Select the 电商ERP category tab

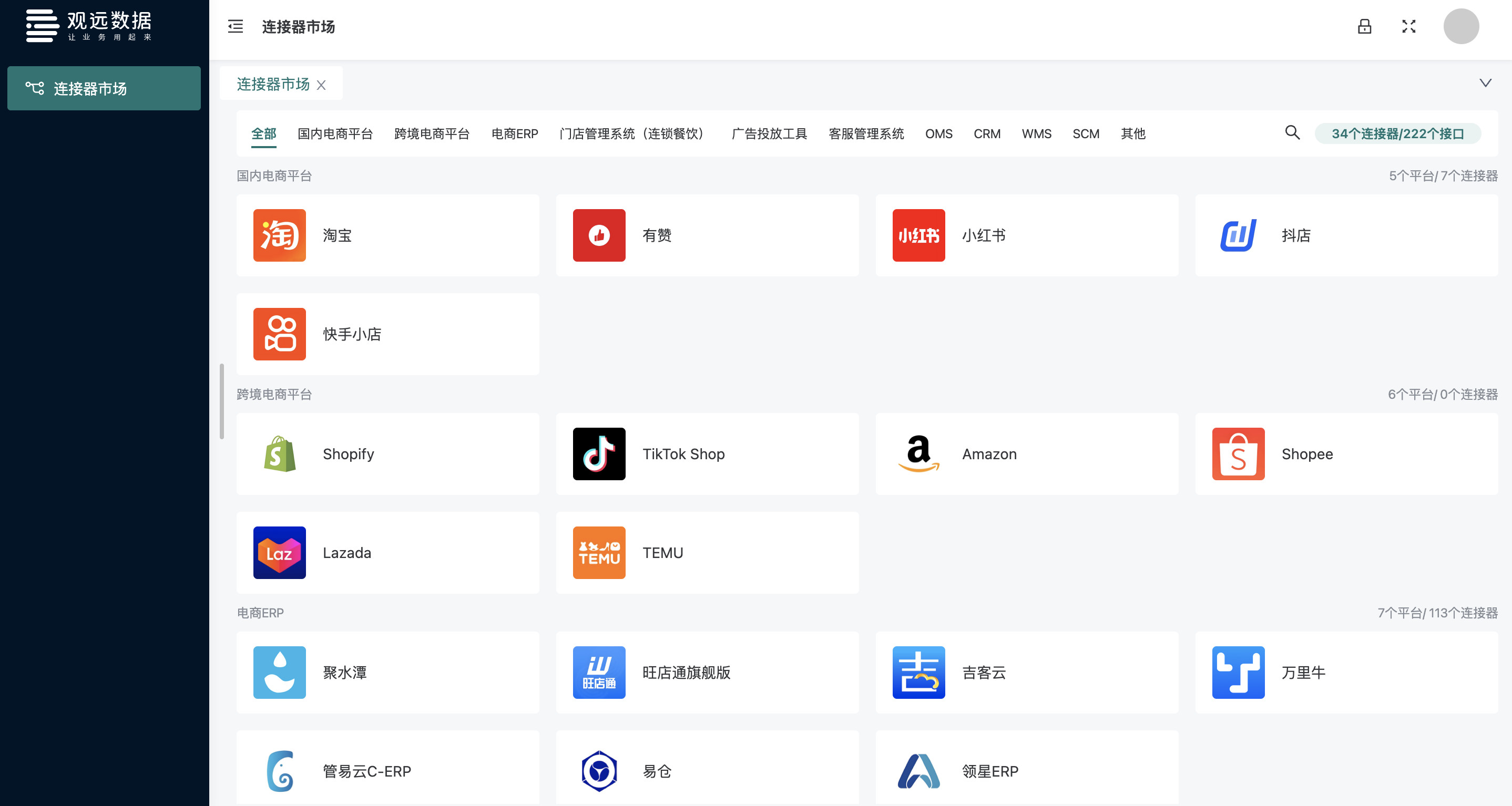[x=514, y=134]
